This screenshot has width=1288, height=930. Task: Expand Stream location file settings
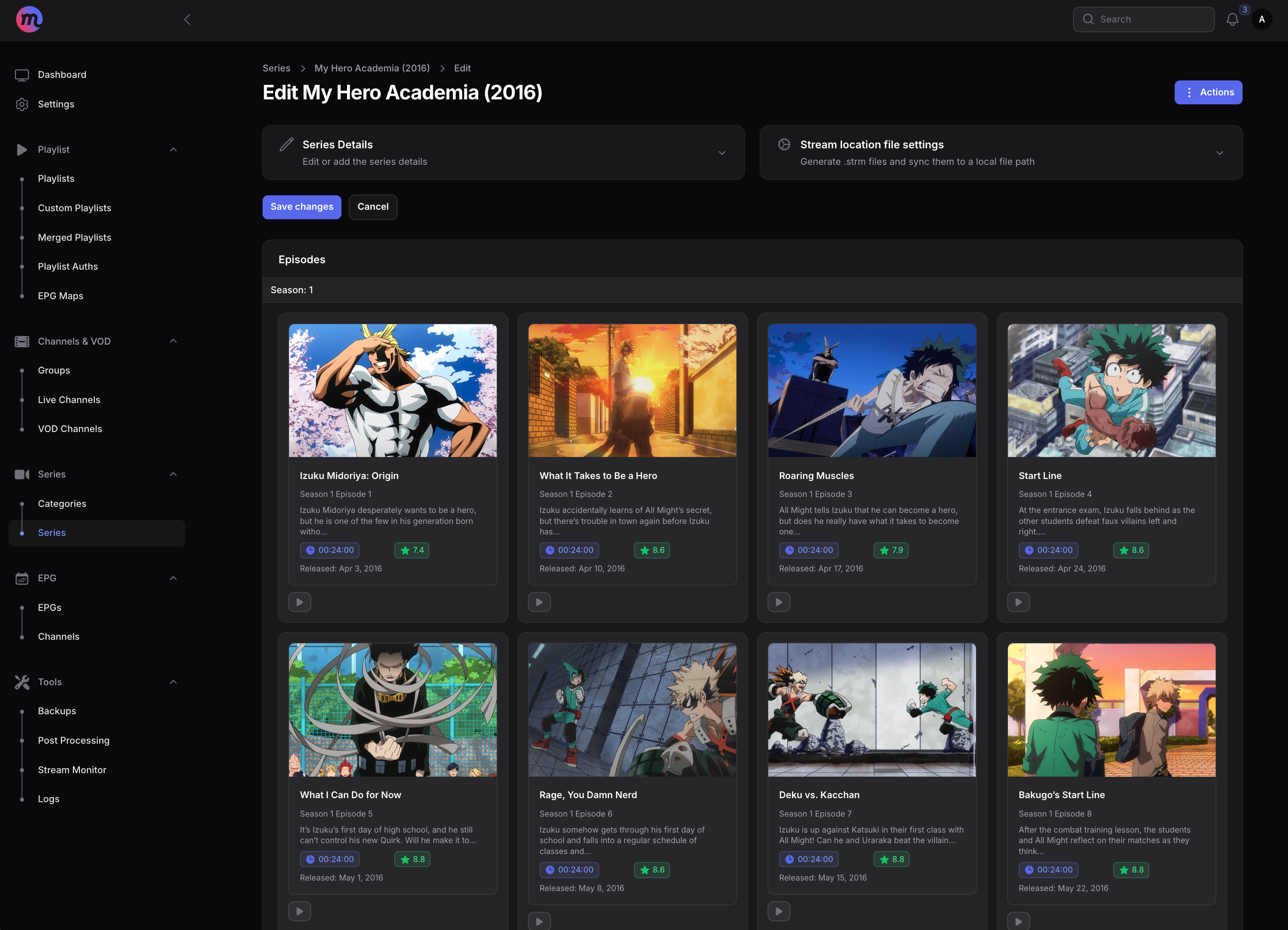pos(1220,153)
